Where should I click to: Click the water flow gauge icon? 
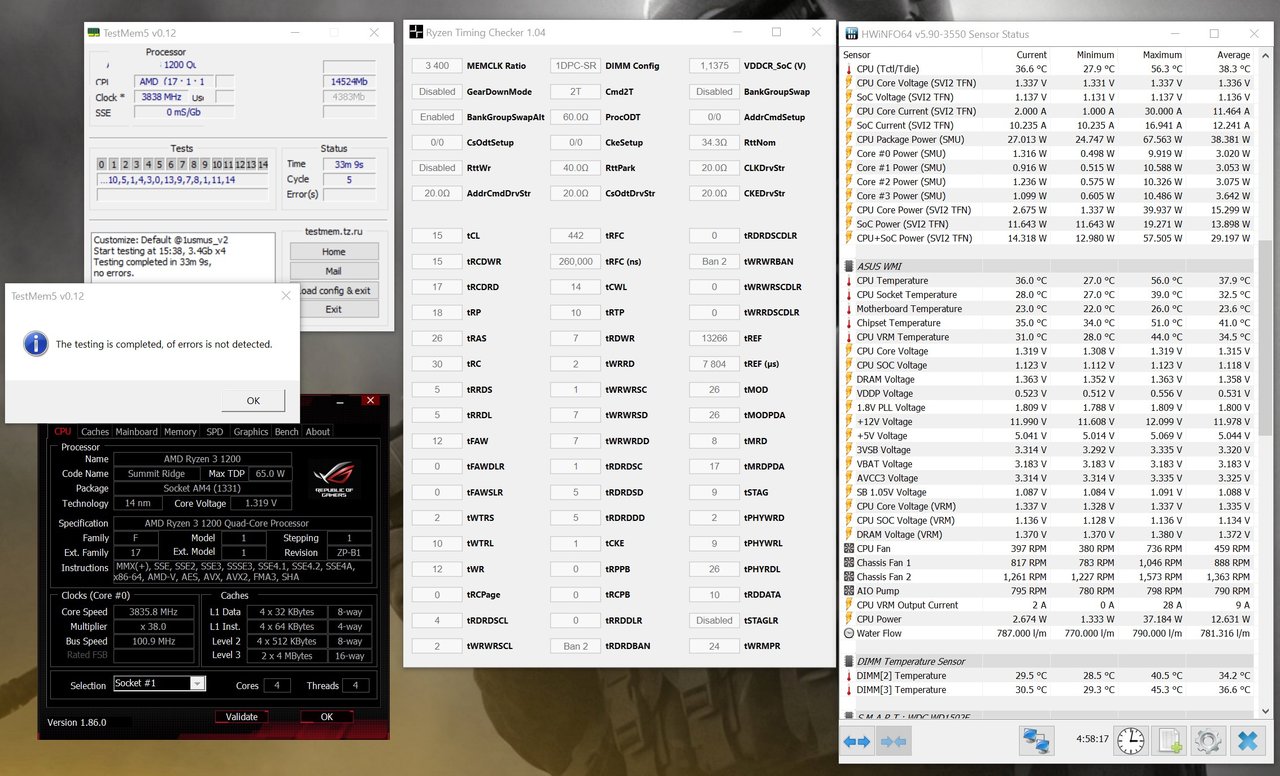pos(849,633)
